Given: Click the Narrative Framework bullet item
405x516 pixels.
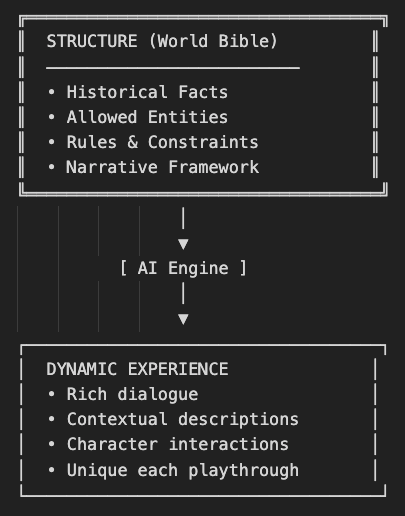Looking at the screenshot, I should tap(153, 167).
